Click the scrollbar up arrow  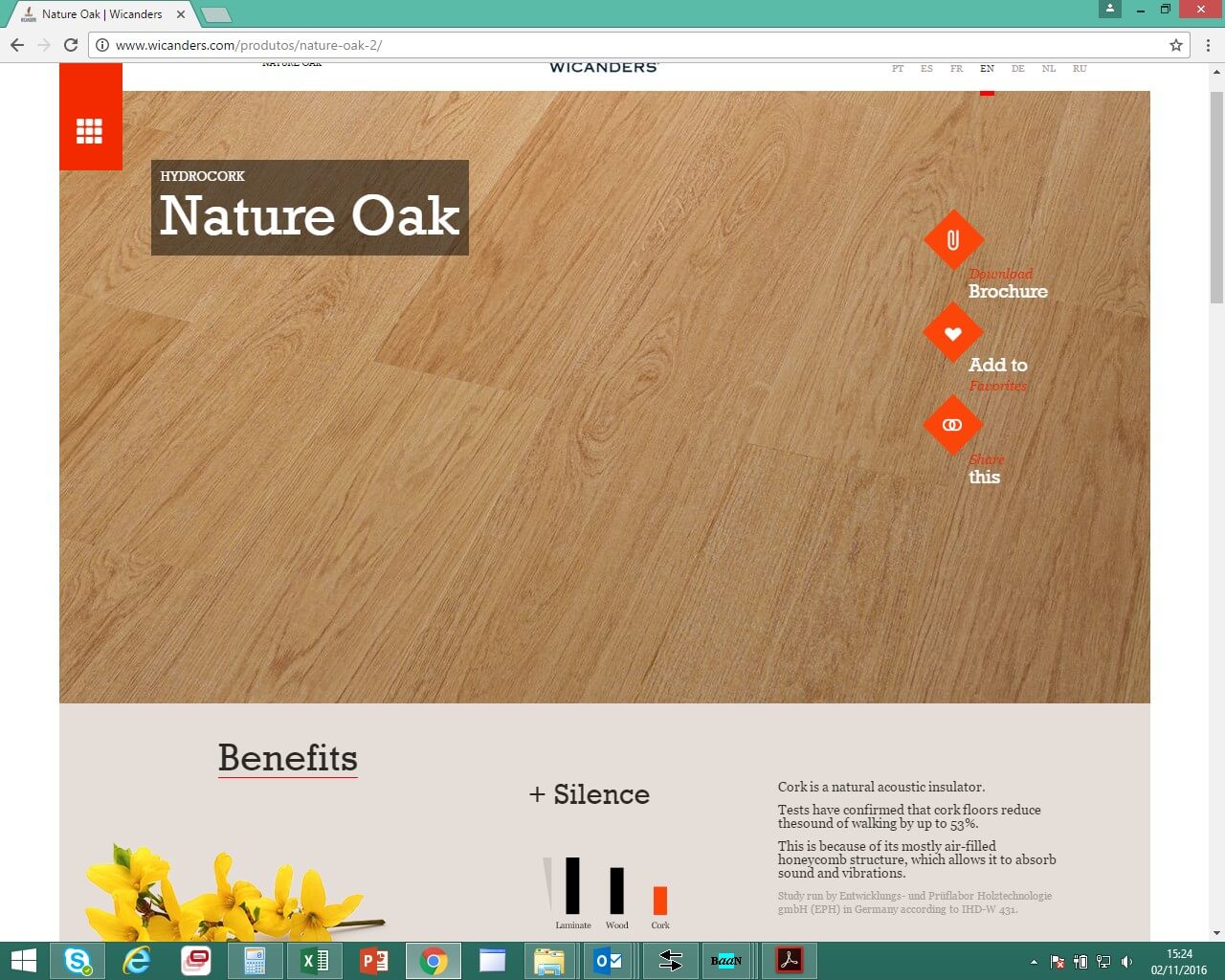1216,72
